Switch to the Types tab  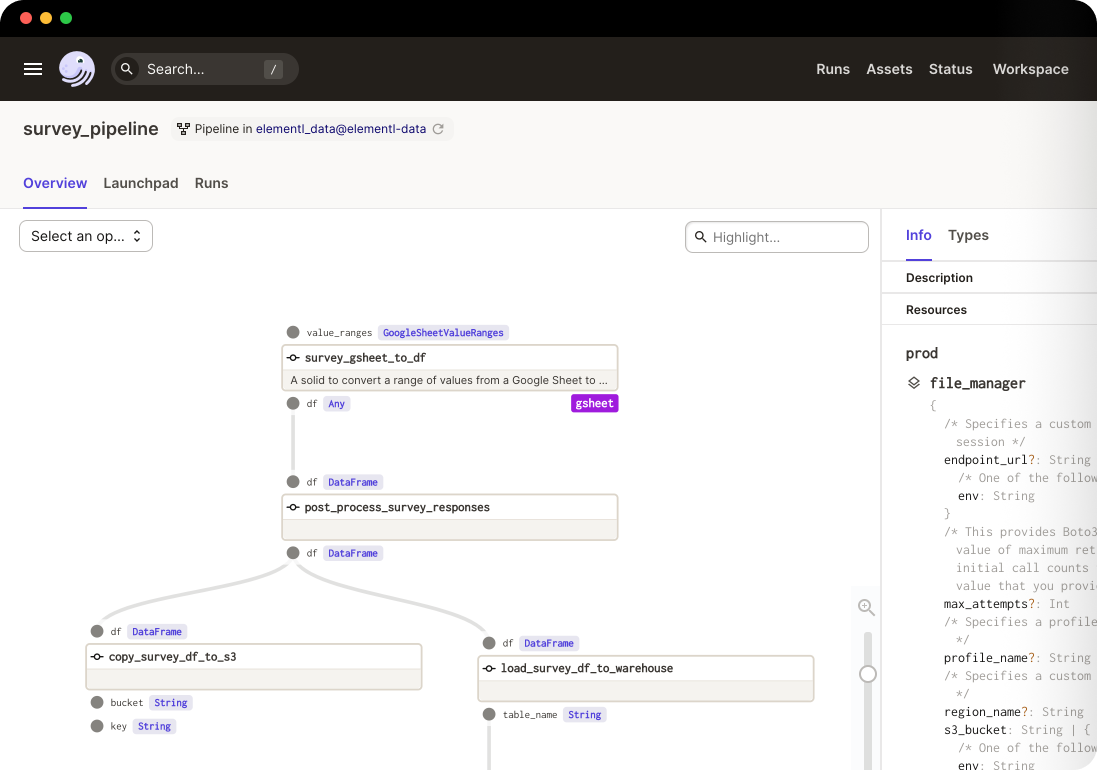click(x=968, y=235)
